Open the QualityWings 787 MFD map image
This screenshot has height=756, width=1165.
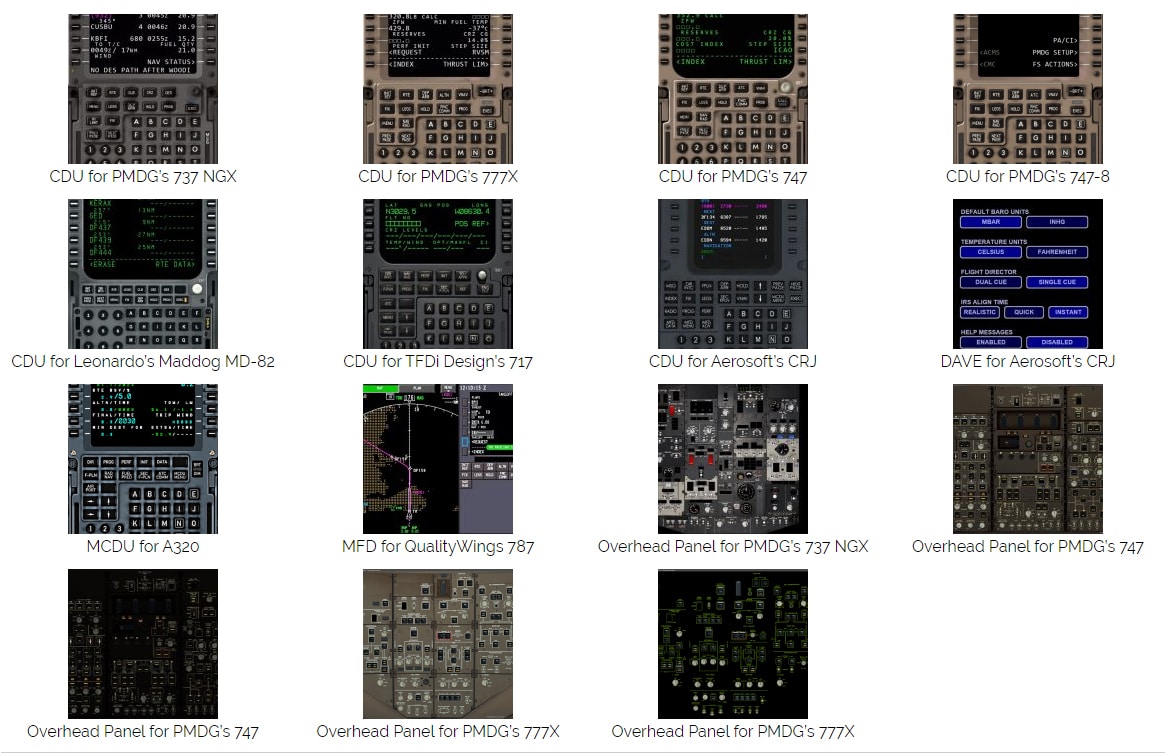tap(437, 458)
